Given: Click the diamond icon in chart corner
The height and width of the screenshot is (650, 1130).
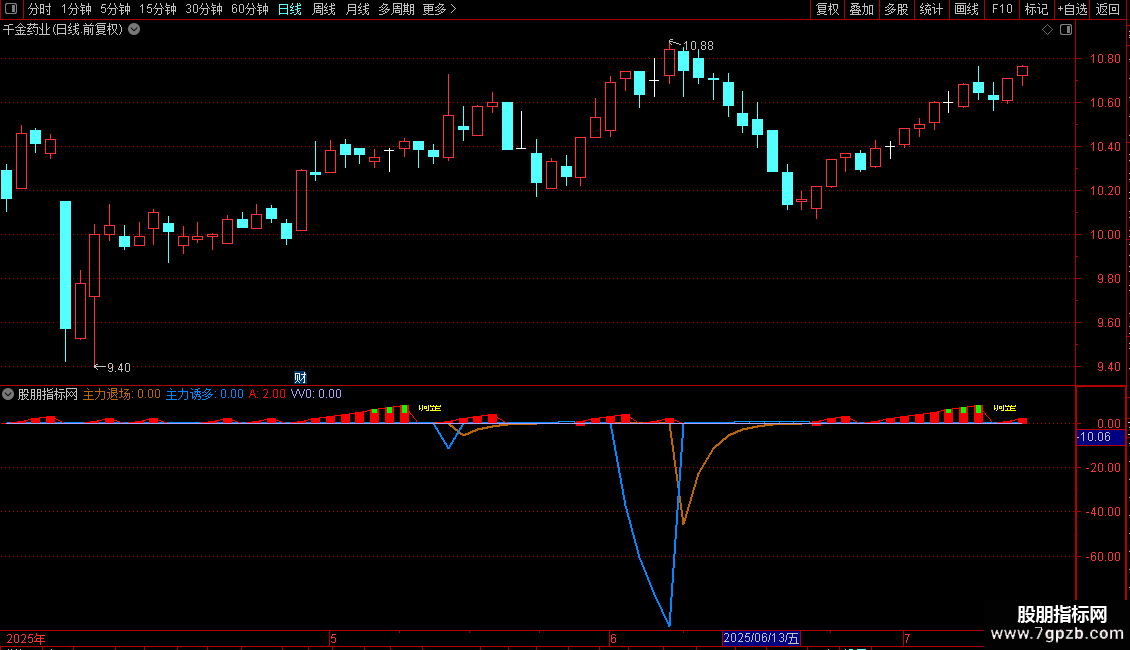Looking at the screenshot, I should (1047, 30).
